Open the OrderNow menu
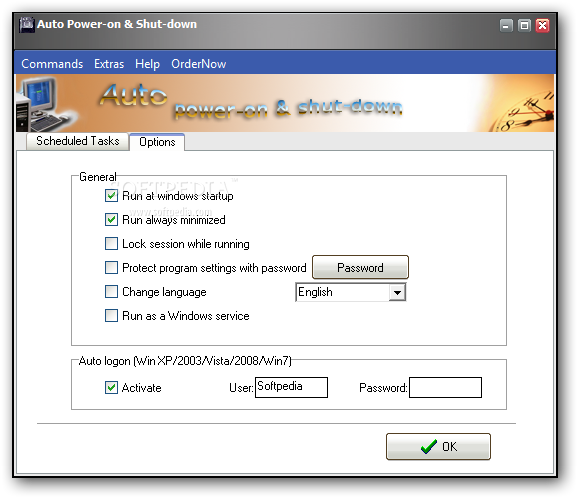The width and height of the screenshot is (578, 498). click(x=198, y=64)
